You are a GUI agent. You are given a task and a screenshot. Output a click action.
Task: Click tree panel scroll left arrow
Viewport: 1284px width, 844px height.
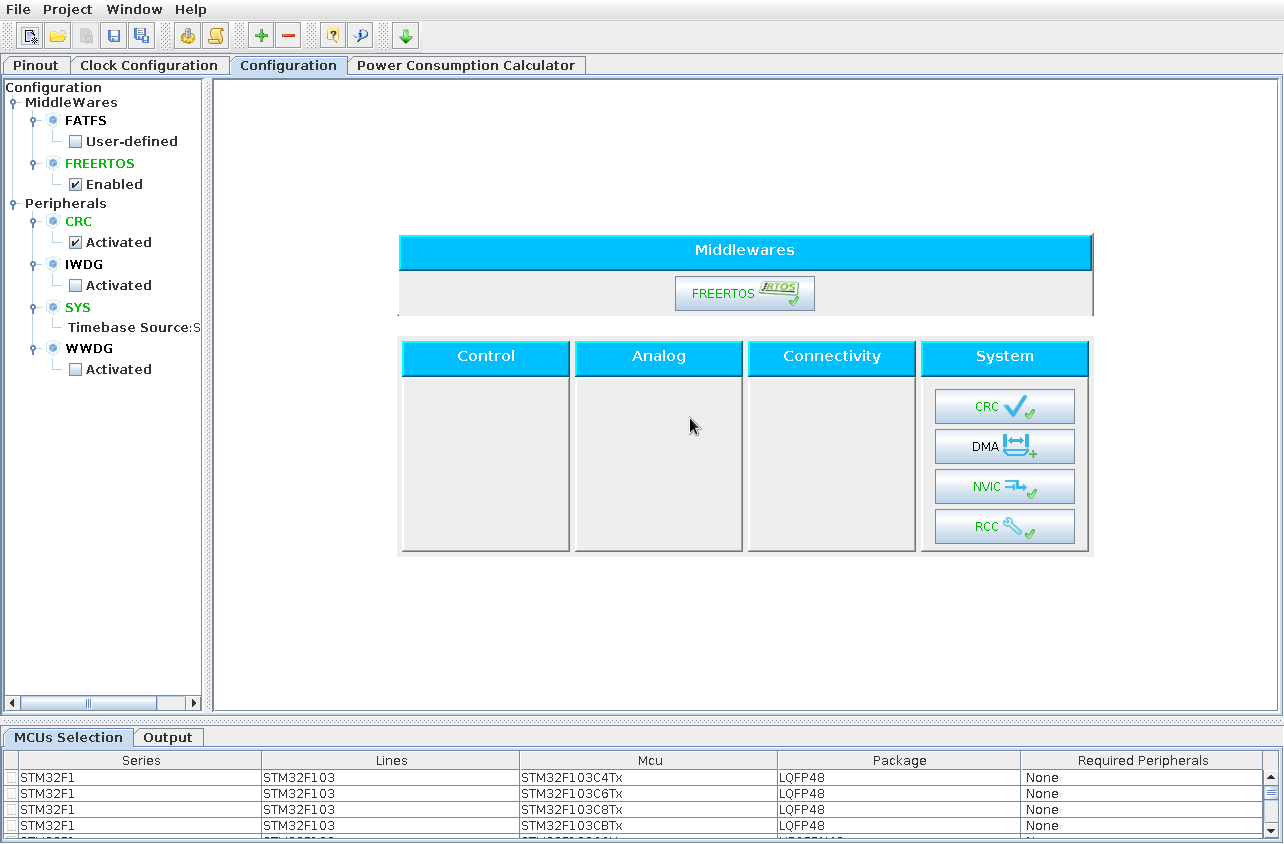[12, 703]
